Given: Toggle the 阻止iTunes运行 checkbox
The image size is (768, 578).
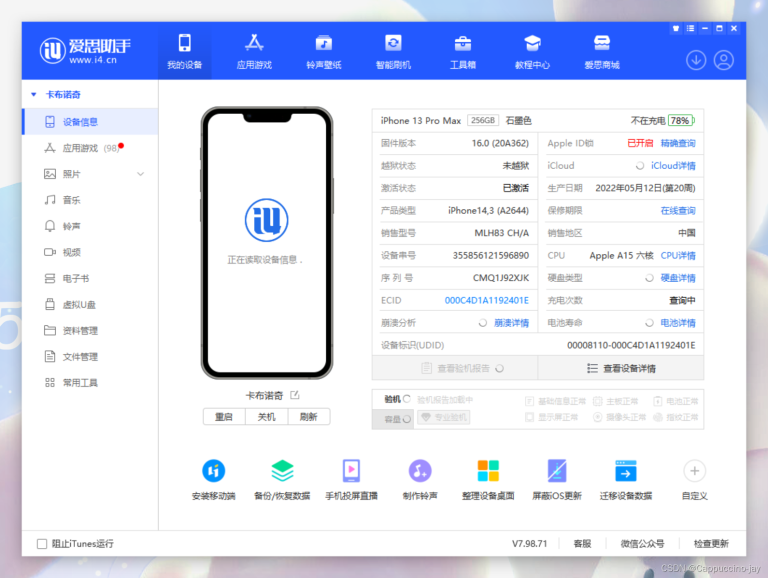Looking at the screenshot, I should (x=42, y=544).
